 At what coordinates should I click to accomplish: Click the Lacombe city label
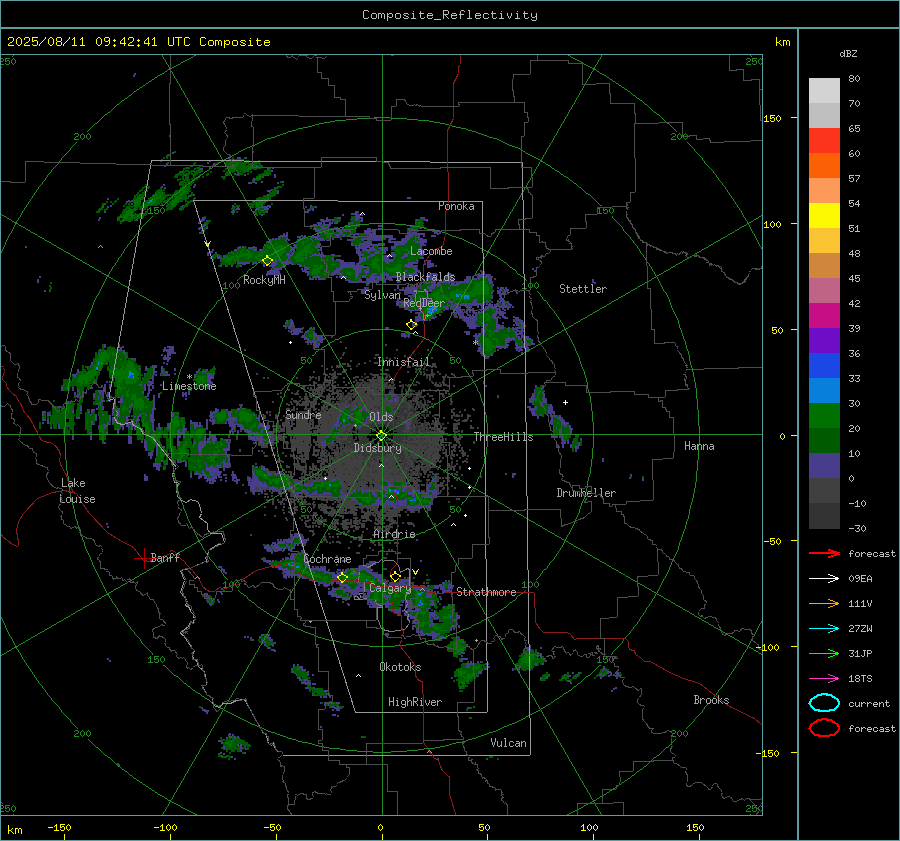click(x=431, y=251)
